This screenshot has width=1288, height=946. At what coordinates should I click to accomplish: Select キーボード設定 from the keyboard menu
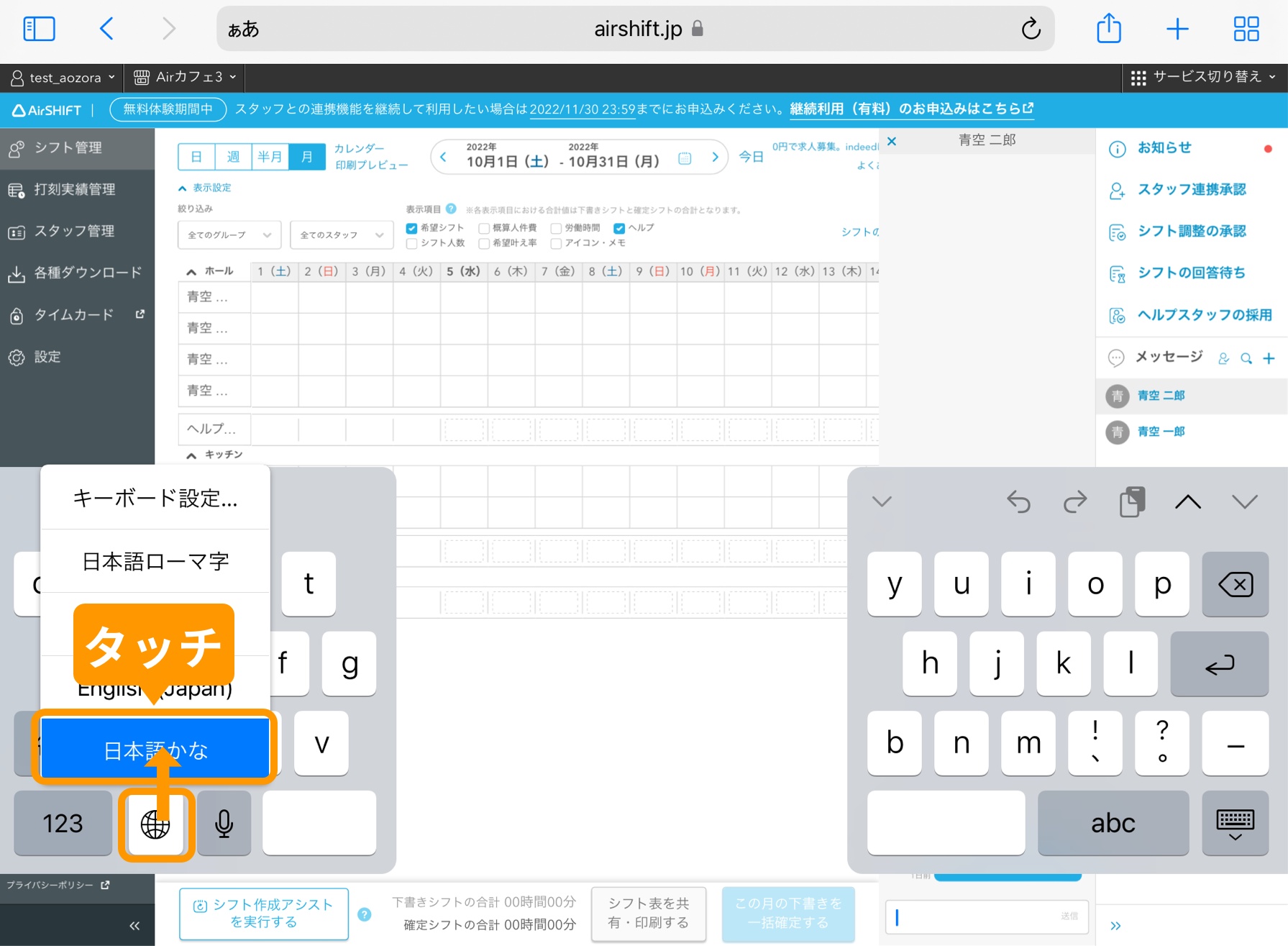coord(155,497)
